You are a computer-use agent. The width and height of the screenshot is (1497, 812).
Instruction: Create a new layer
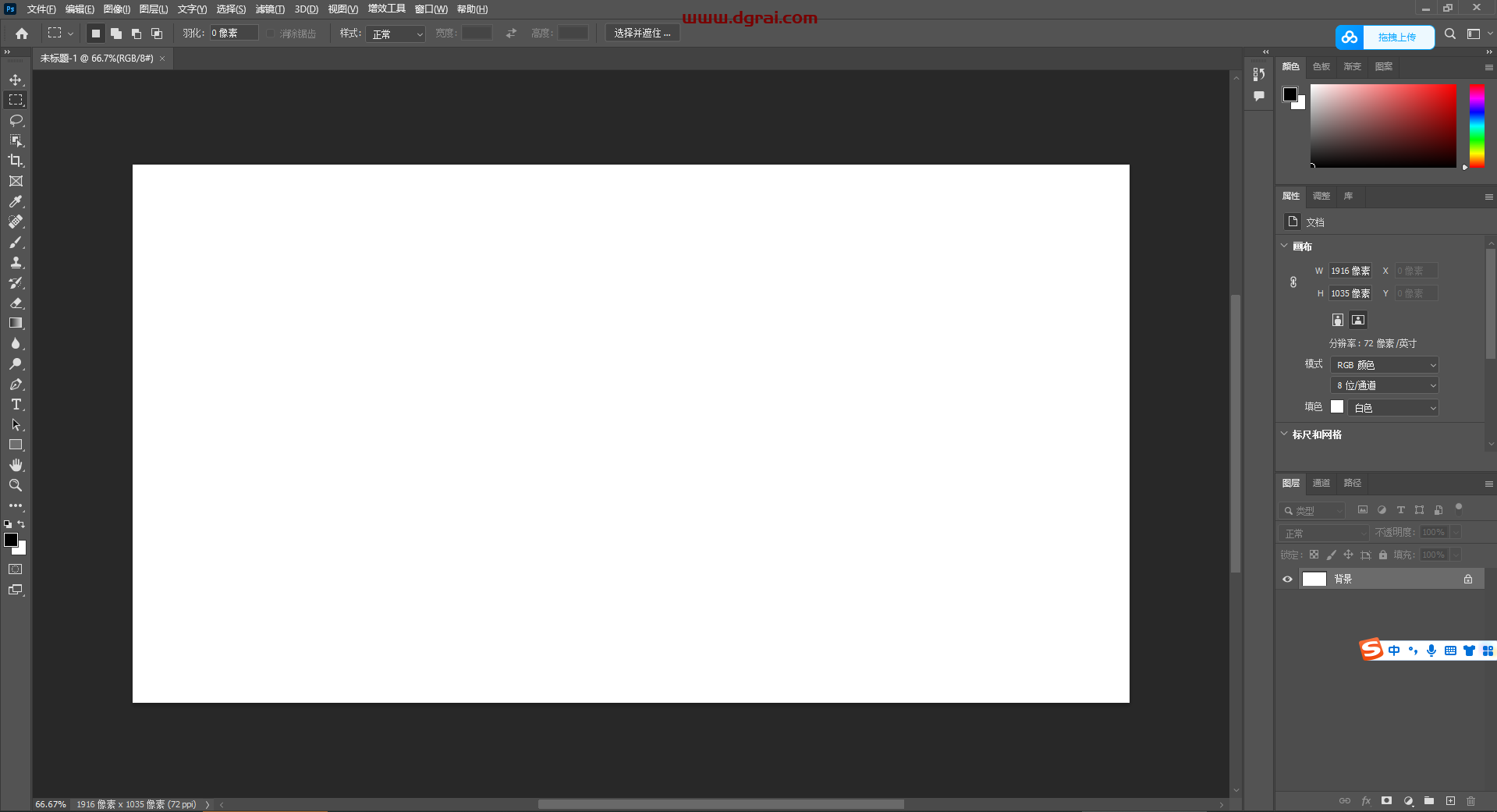click(x=1452, y=801)
